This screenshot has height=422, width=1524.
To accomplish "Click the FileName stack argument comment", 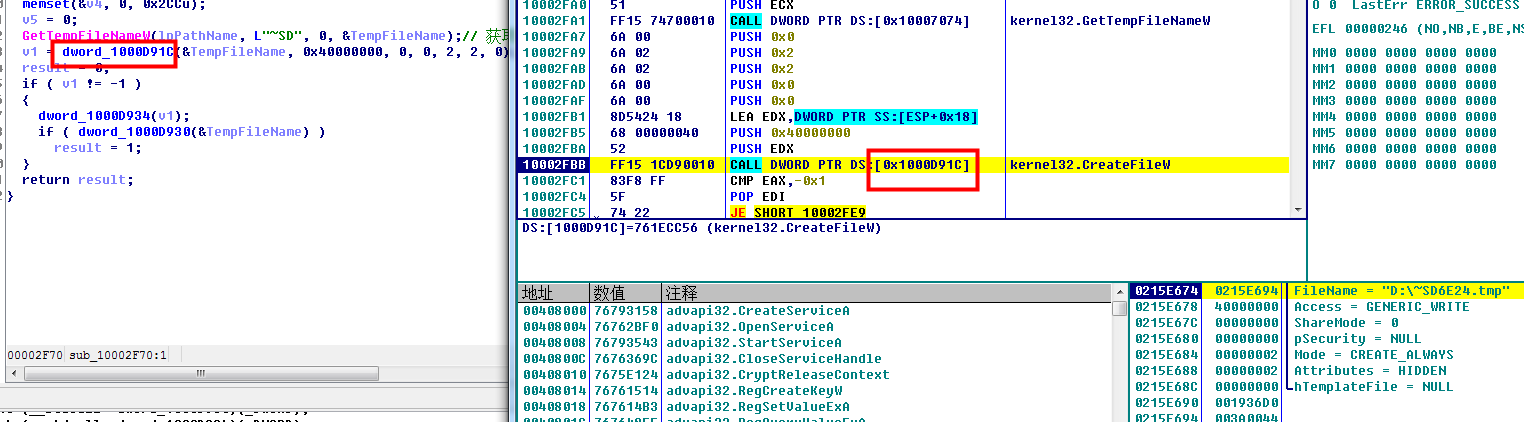I will point(1402,291).
